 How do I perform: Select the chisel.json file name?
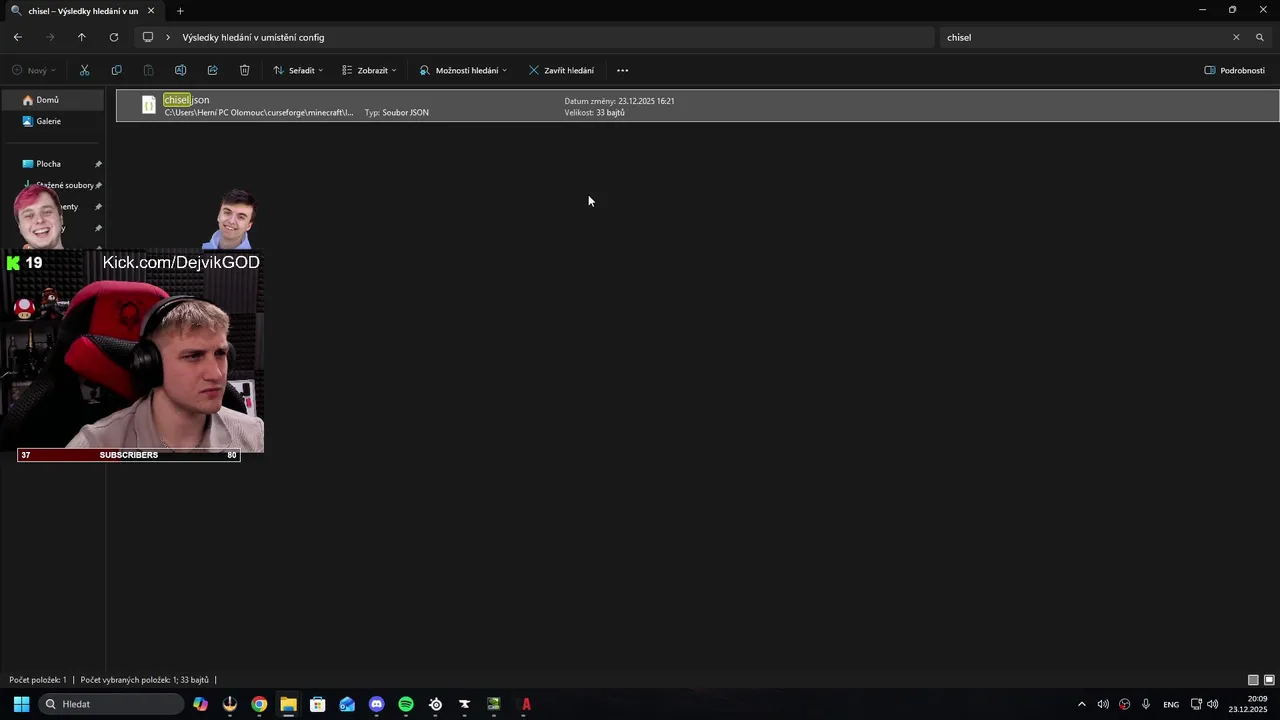pyautogui.click(x=187, y=100)
